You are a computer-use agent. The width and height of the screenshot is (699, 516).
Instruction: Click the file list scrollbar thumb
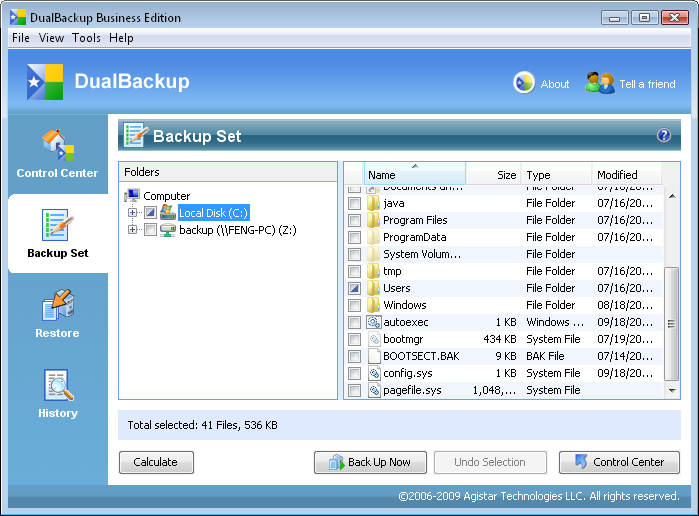[x=671, y=324]
